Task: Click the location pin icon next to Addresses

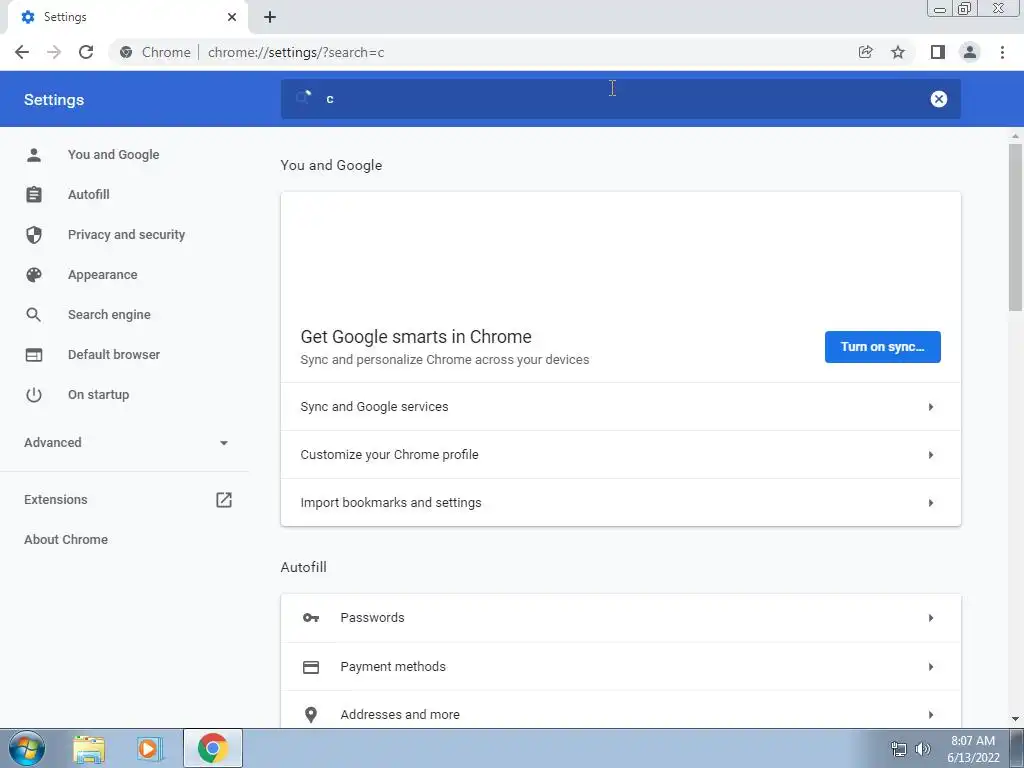Action: click(x=311, y=714)
